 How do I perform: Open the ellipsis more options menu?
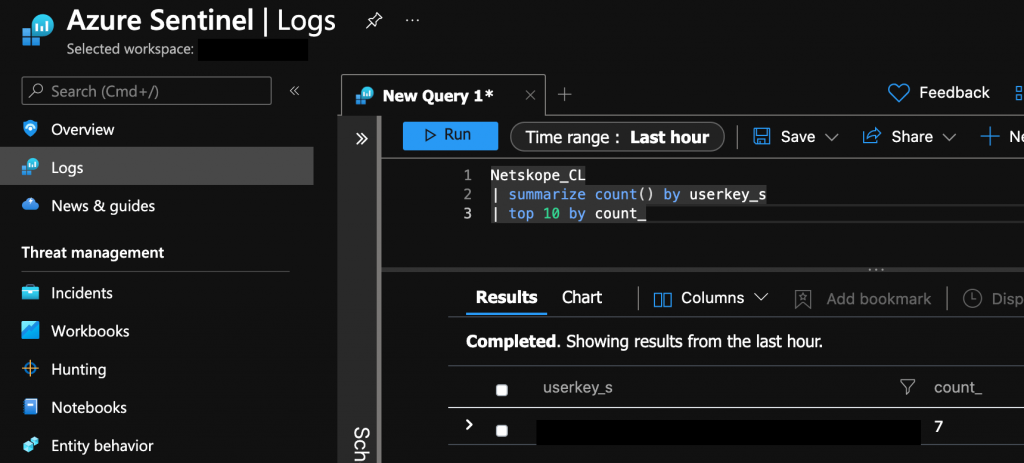[412, 21]
